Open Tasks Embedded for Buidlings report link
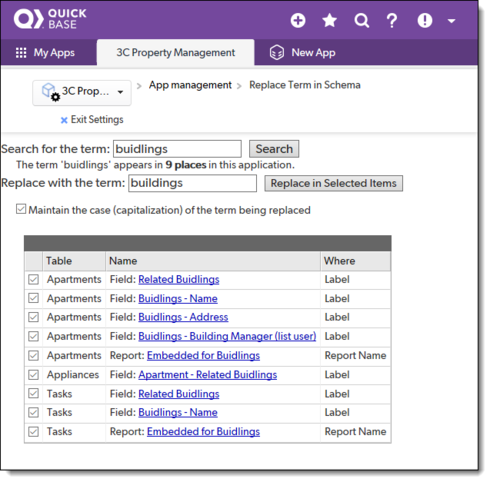 point(203,432)
